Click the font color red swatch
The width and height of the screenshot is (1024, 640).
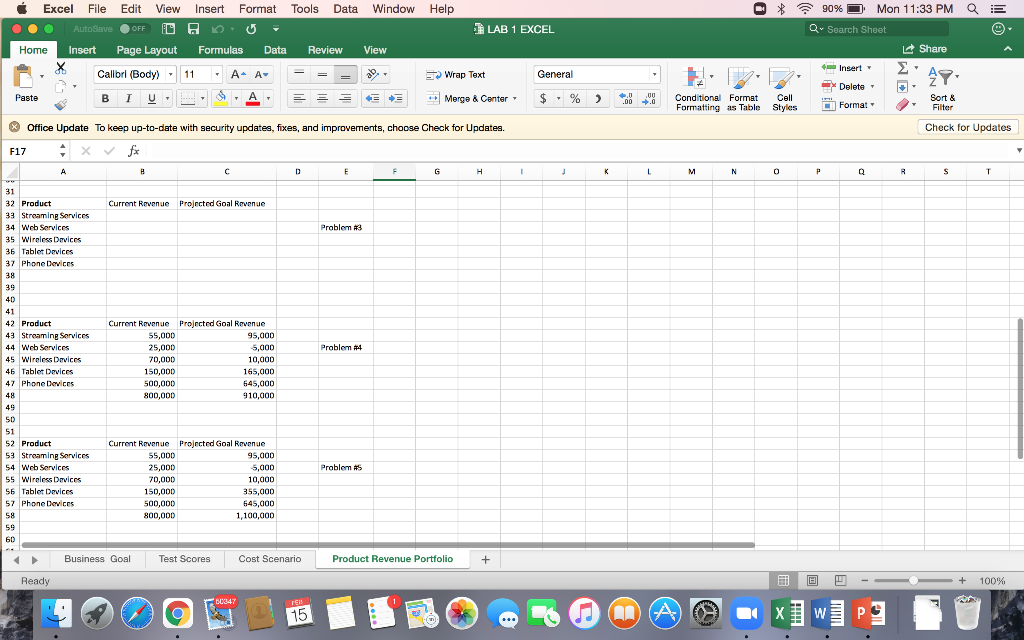(253, 99)
